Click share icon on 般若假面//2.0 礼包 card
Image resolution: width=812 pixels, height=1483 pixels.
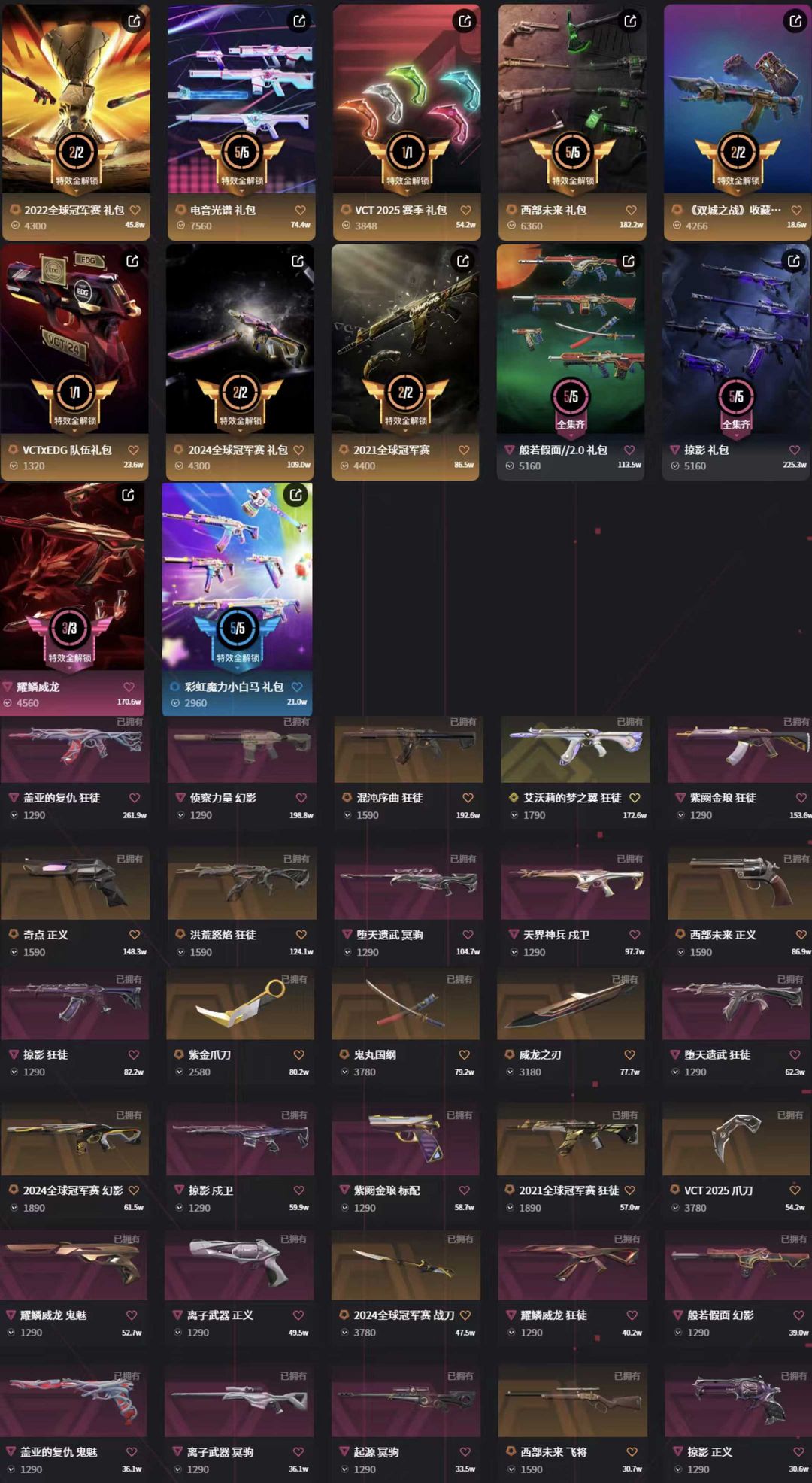point(629,261)
